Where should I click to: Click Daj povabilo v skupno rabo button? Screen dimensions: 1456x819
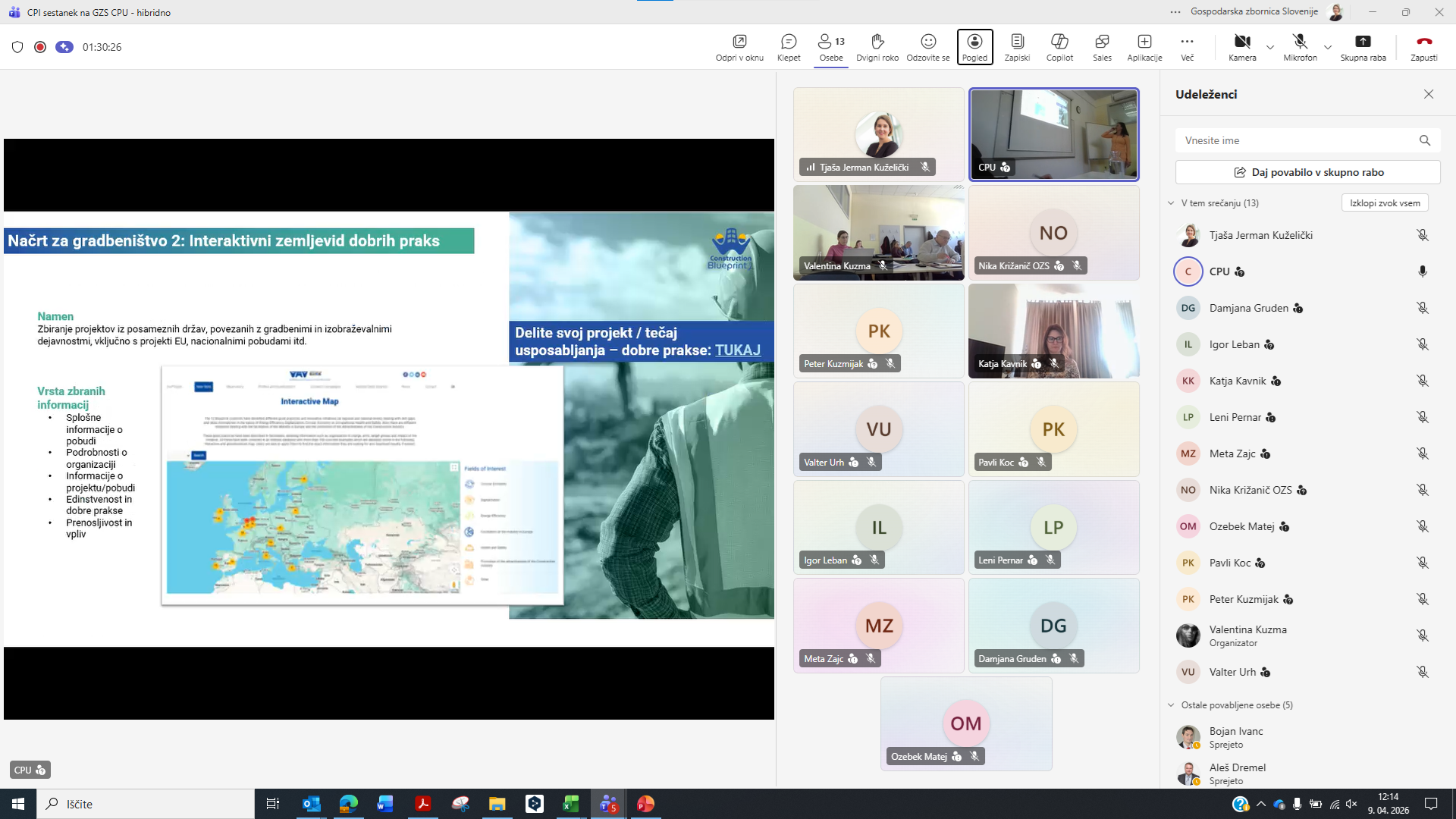[1307, 172]
